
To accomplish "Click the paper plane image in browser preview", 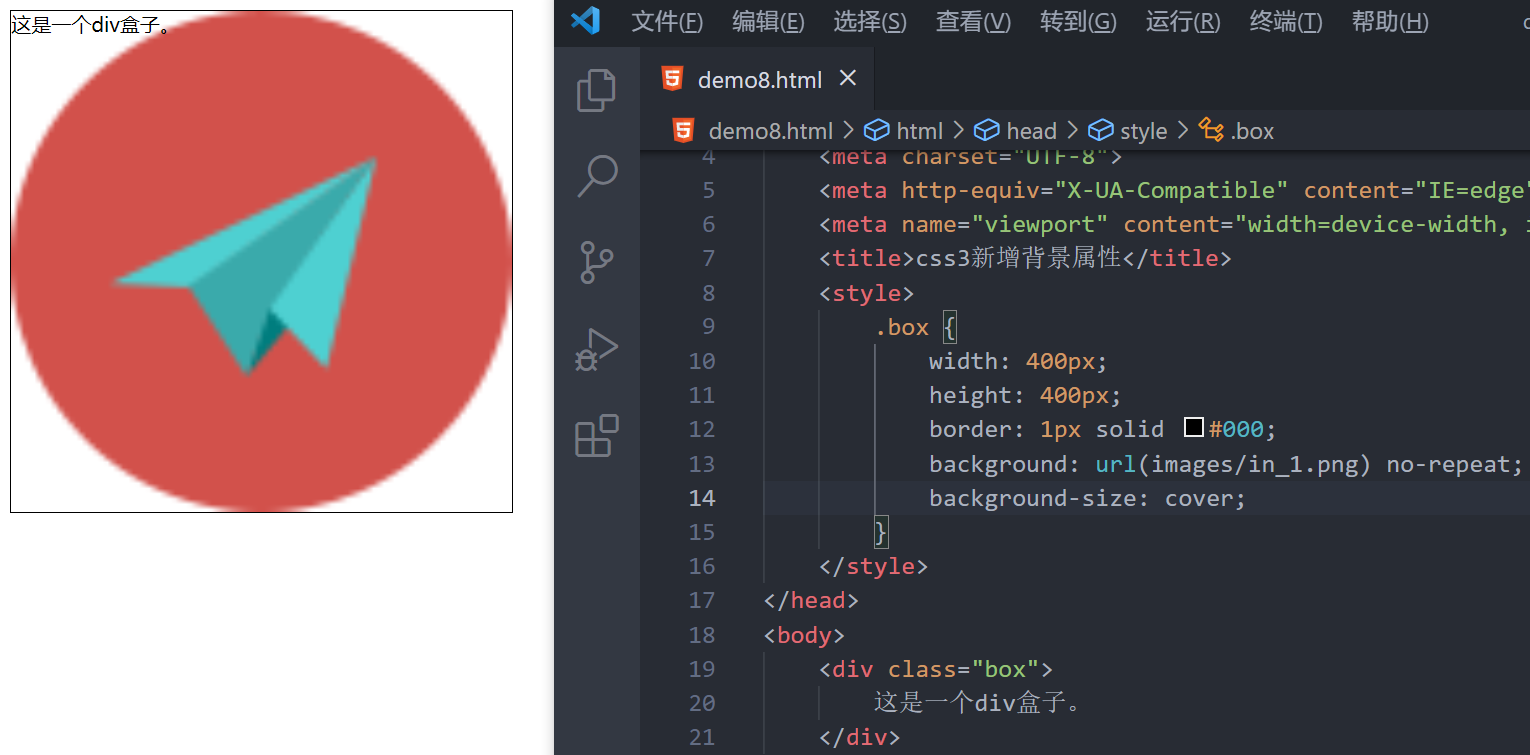I will point(262,263).
